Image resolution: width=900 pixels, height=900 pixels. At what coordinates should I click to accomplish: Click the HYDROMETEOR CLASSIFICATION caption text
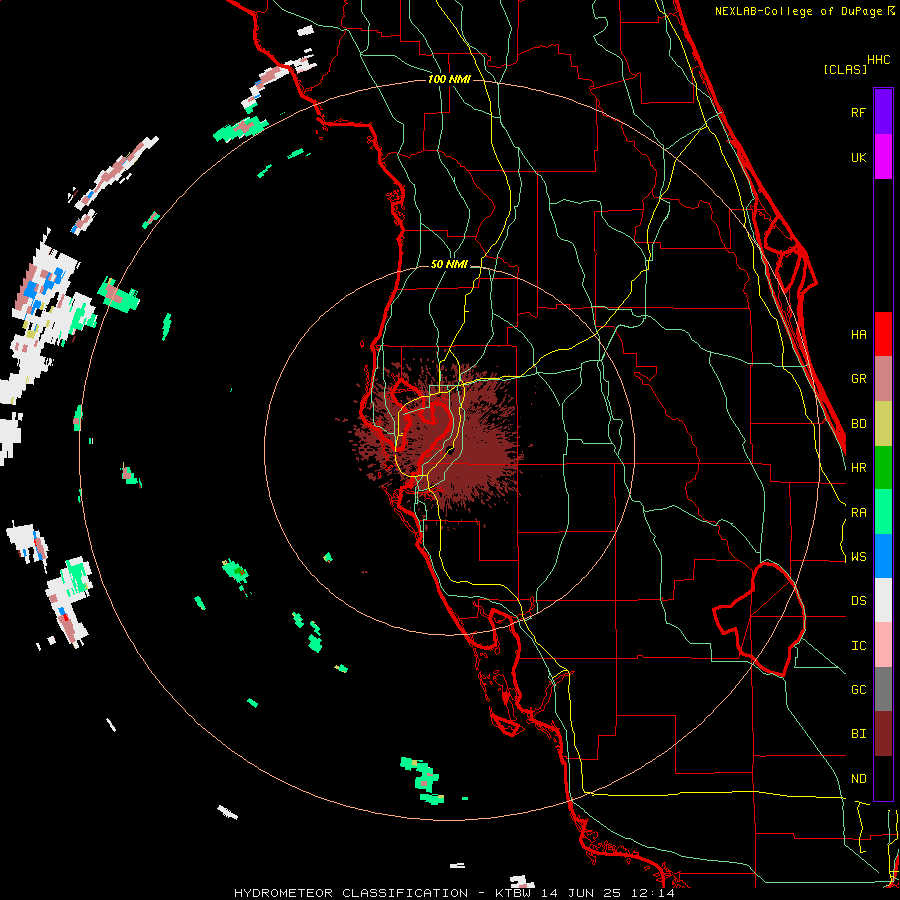(x=351, y=893)
